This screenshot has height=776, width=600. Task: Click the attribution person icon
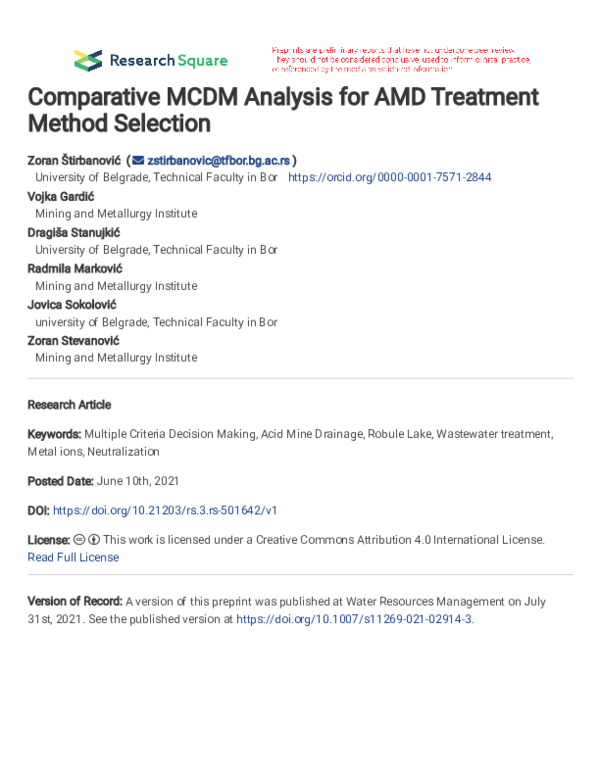tap(94, 539)
